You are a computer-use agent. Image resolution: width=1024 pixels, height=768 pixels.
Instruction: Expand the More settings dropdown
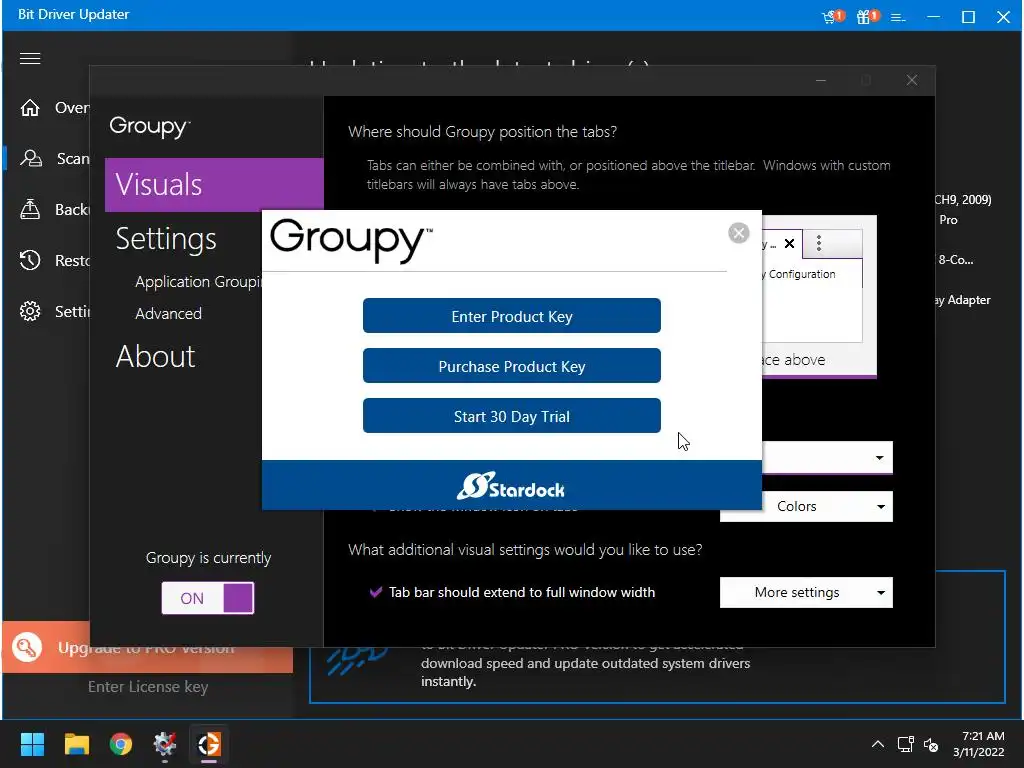[806, 592]
